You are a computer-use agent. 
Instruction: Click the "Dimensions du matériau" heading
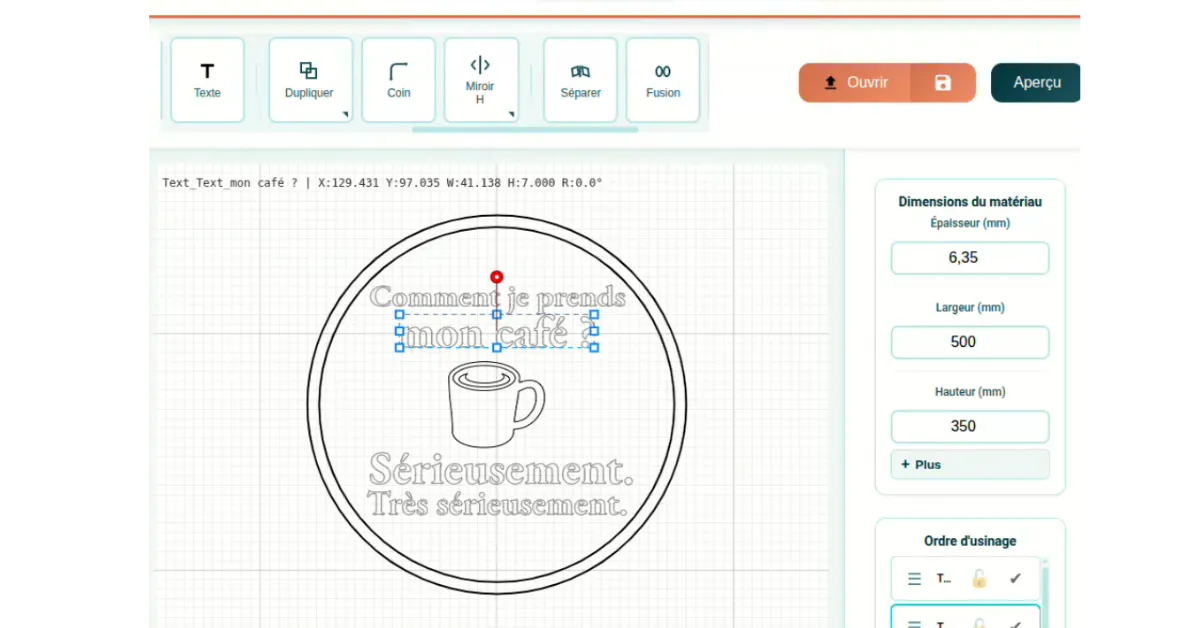coord(970,201)
